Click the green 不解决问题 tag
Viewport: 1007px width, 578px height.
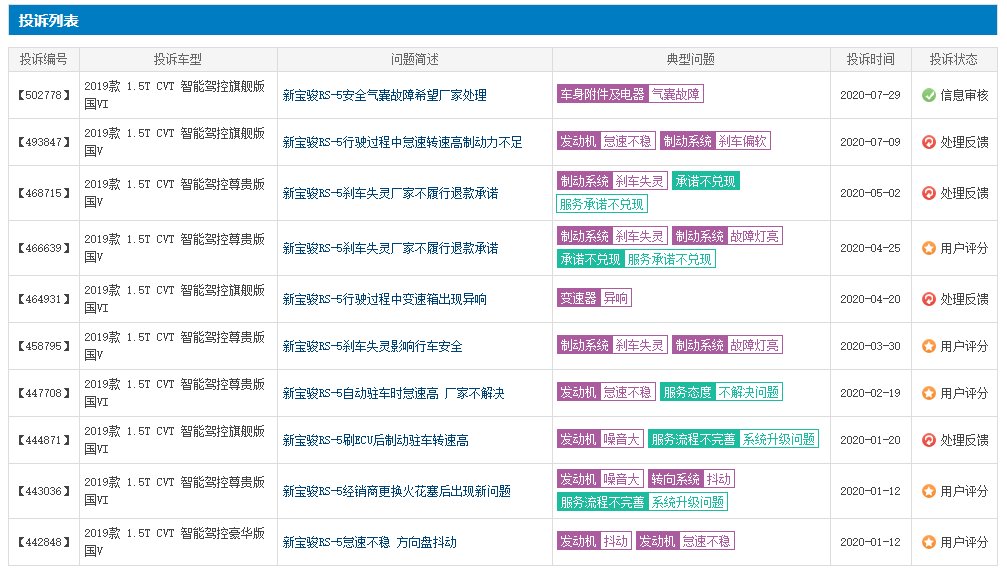click(749, 392)
